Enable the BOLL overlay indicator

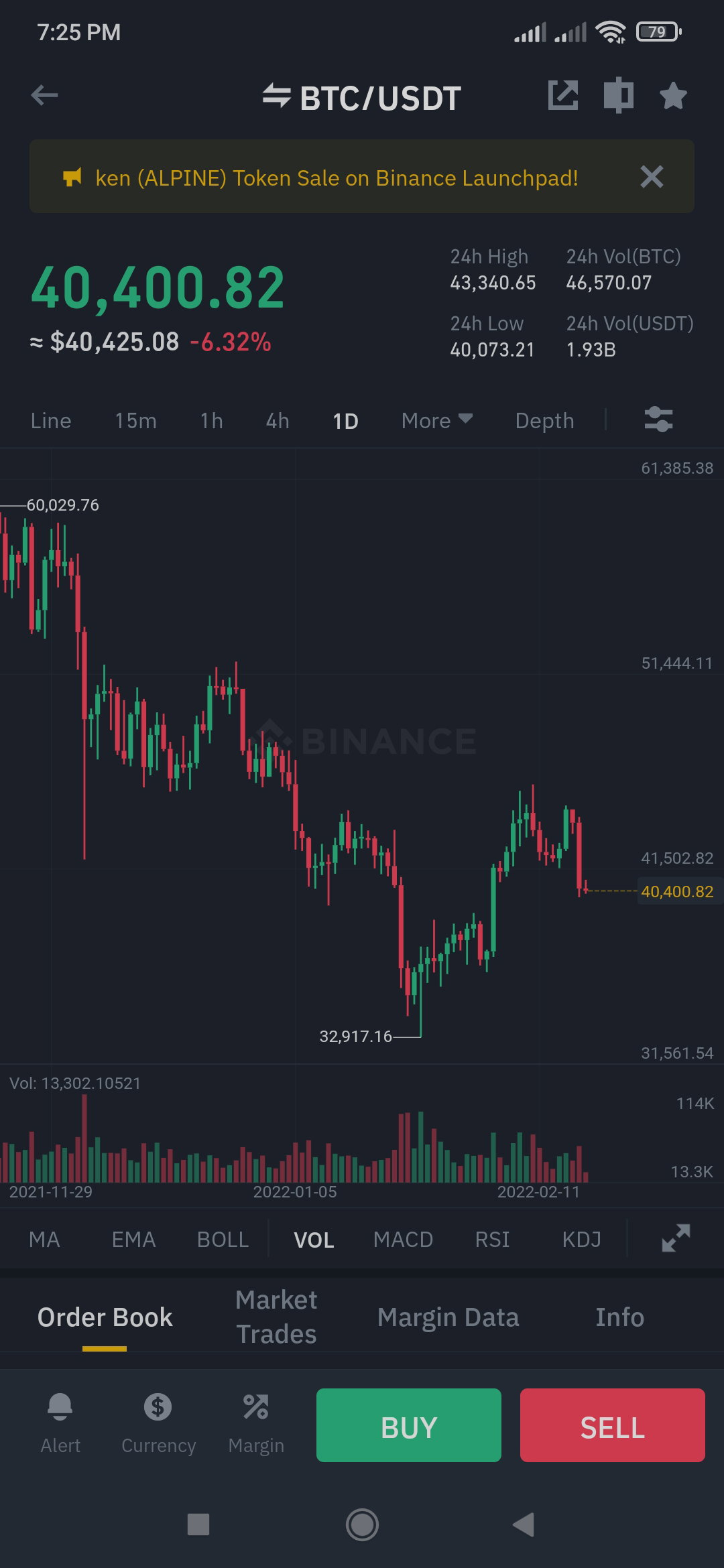223,1240
